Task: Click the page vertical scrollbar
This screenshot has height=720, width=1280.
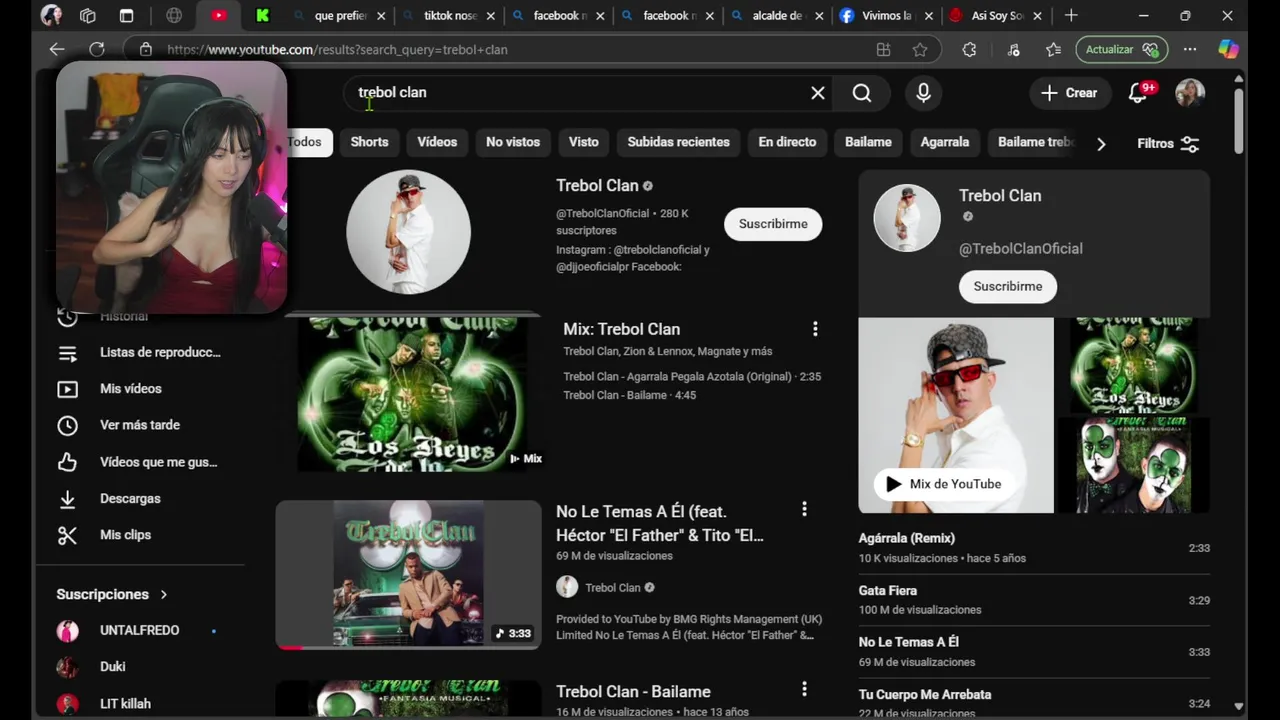Action: (x=1239, y=122)
